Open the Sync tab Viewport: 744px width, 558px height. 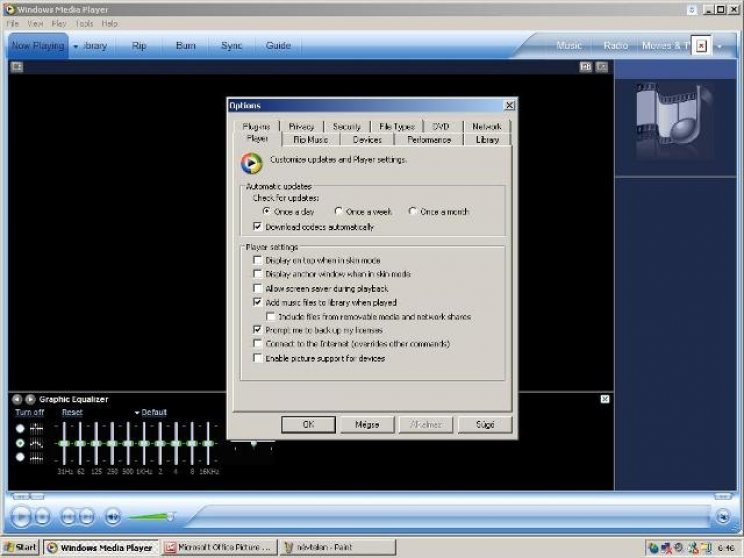(x=232, y=46)
